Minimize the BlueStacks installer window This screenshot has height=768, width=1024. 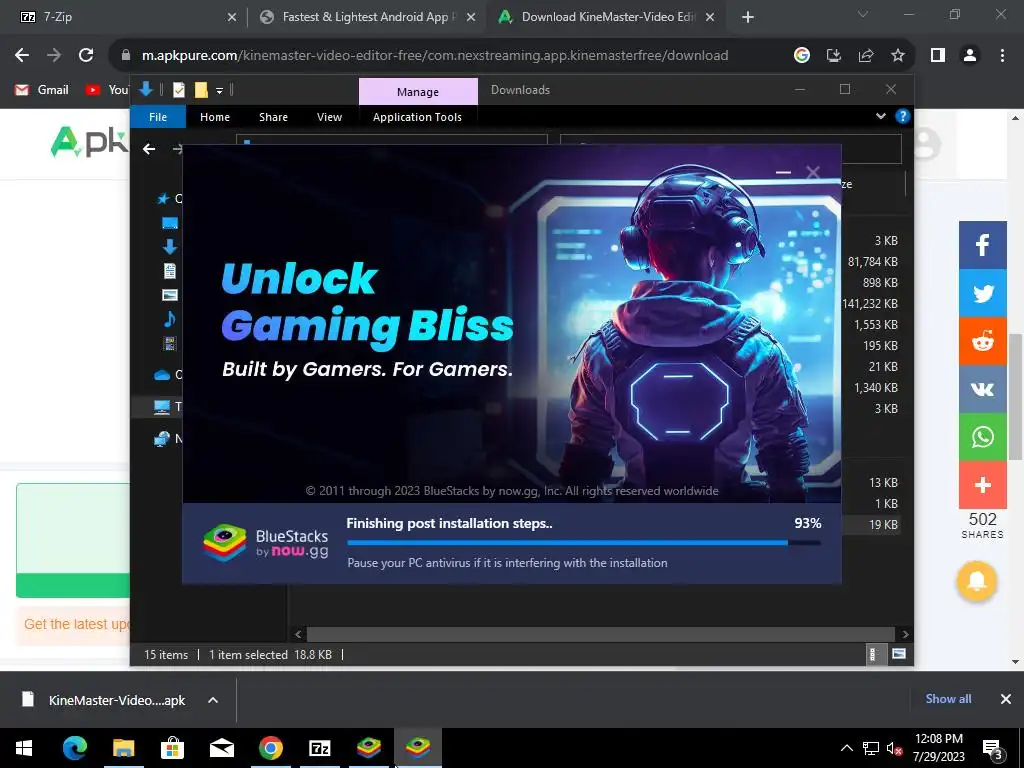[x=784, y=172]
